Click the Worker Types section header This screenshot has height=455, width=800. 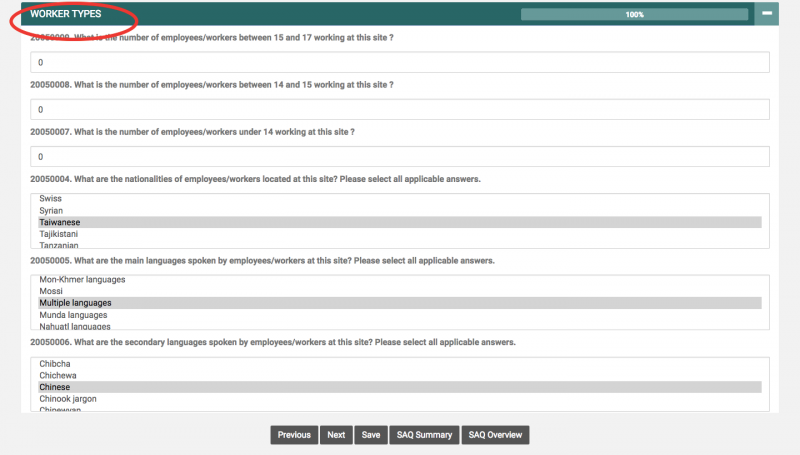point(66,15)
